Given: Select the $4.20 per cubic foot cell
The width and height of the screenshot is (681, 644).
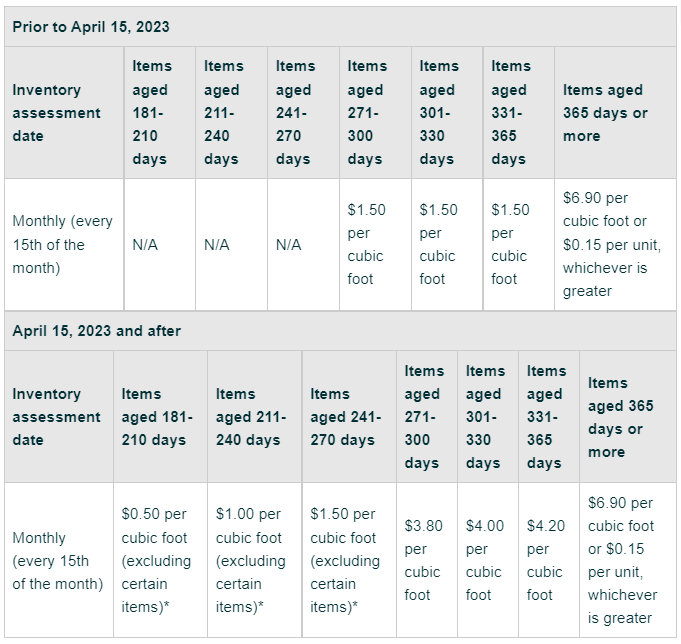Looking at the screenshot, I should [549, 560].
